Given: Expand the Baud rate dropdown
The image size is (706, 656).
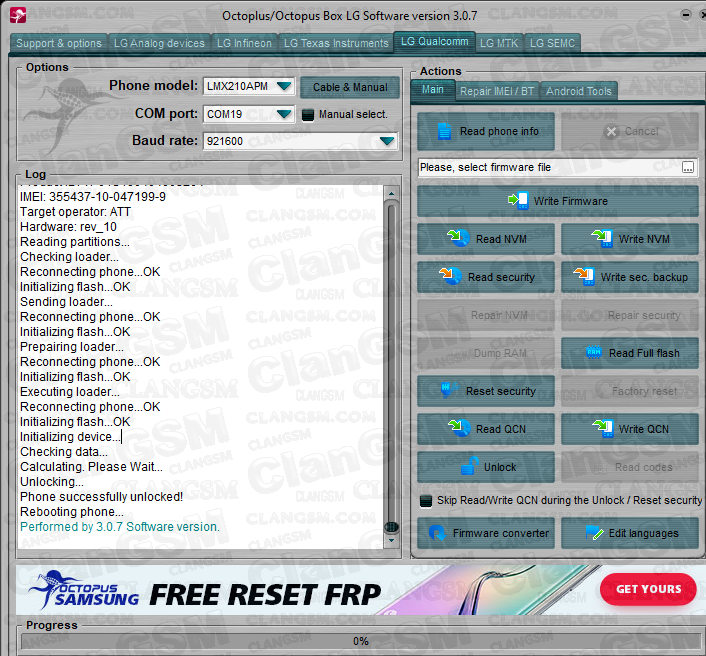Looking at the screenshot, I should (x=387, y=141).
